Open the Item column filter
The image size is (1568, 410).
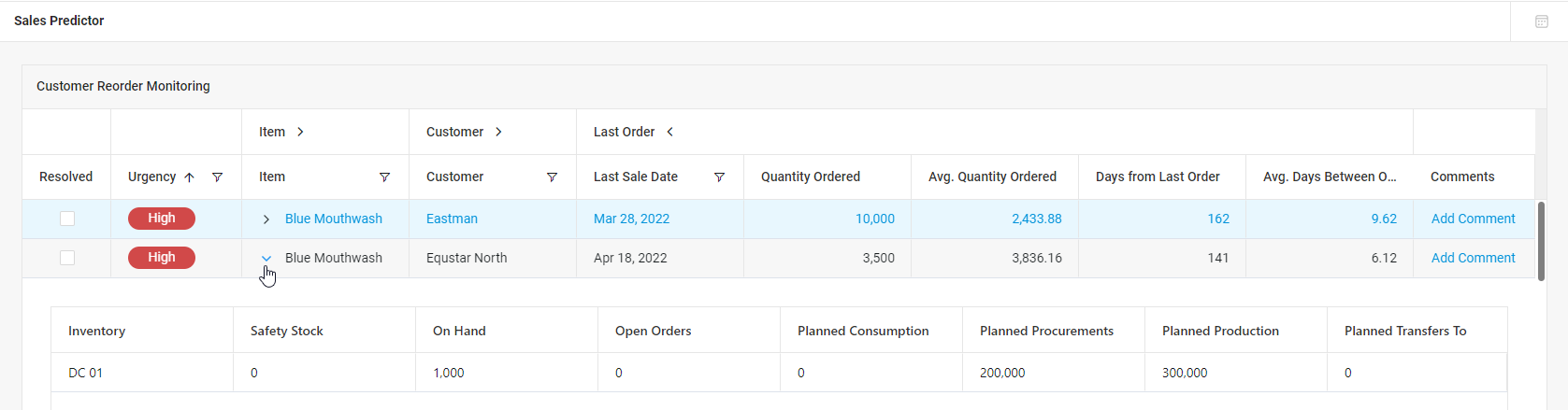(384, 177)
